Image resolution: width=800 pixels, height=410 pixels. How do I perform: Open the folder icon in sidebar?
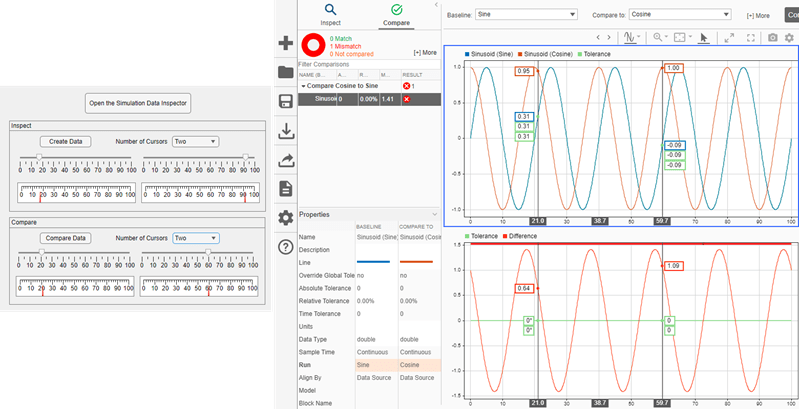click(286, 72)
